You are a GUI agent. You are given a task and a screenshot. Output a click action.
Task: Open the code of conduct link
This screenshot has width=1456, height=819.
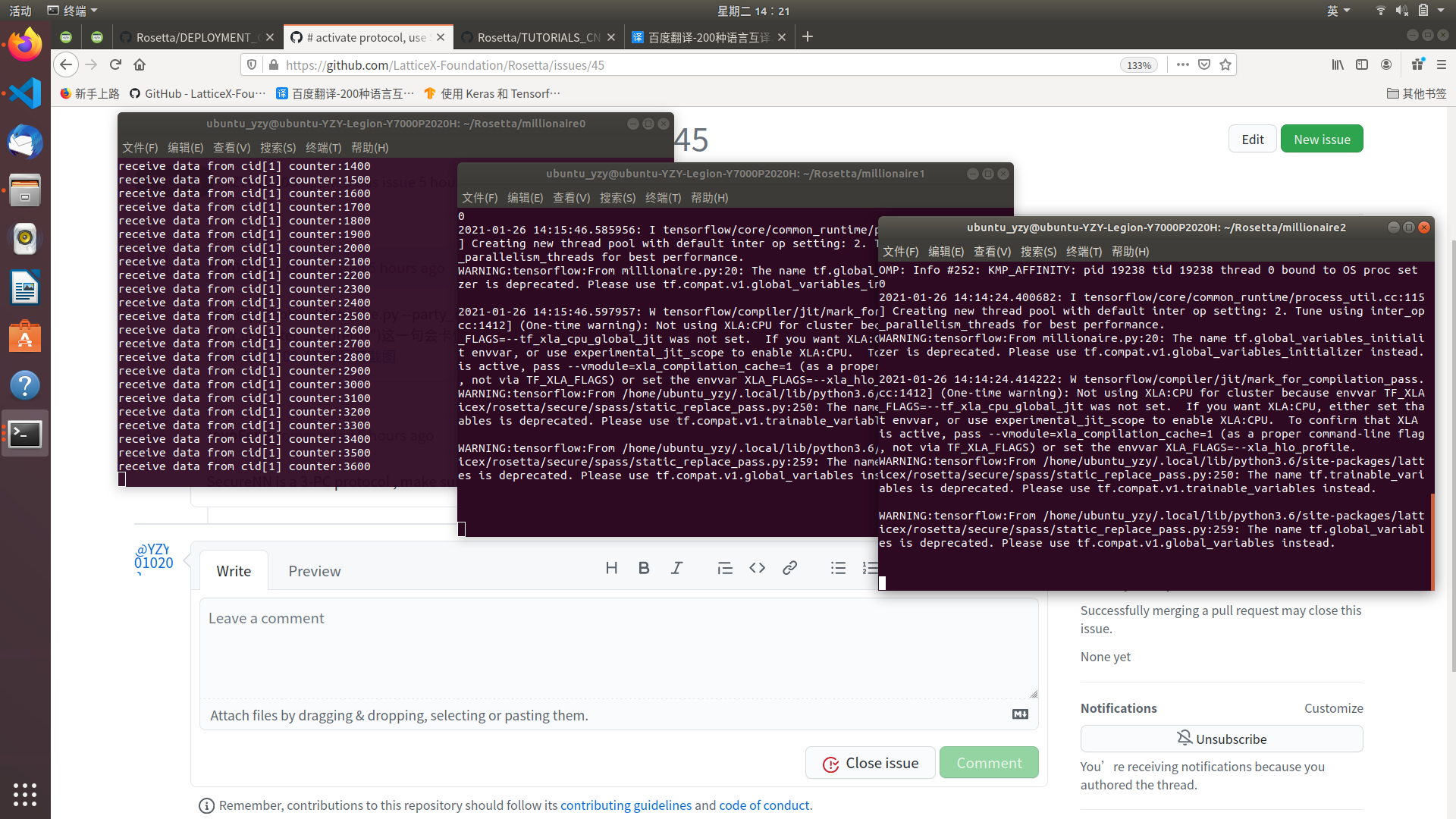click(x=764, y=805)
